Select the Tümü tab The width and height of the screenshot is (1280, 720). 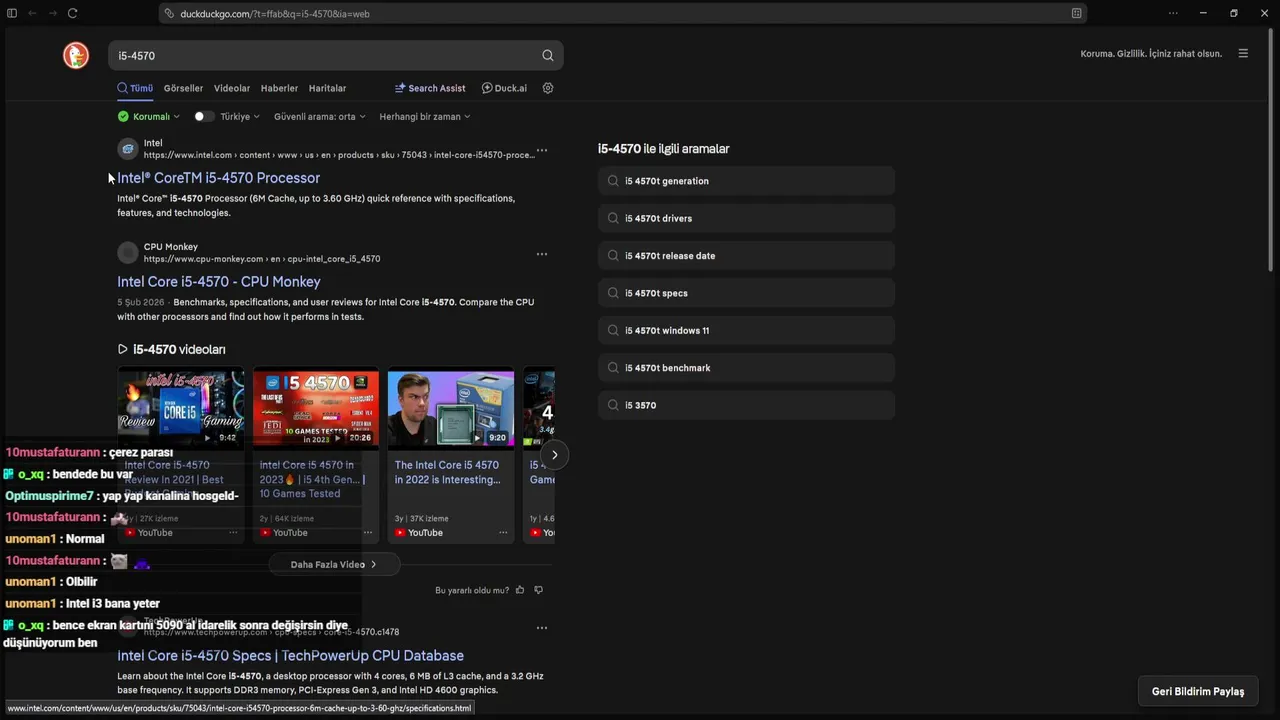(x=135, y=88)
